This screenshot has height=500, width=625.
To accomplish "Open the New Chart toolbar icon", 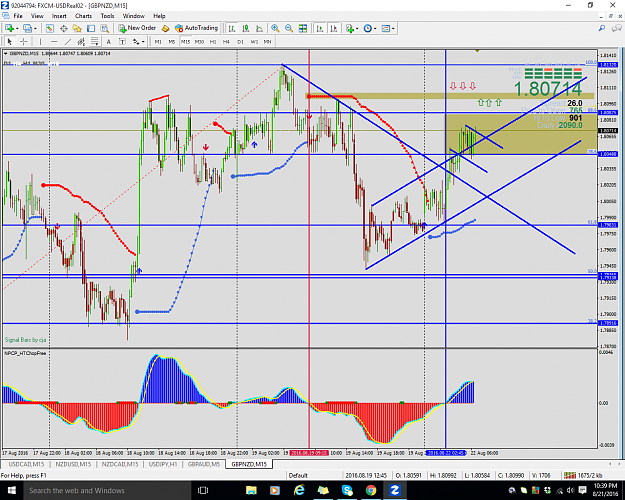I will [9, 28].
